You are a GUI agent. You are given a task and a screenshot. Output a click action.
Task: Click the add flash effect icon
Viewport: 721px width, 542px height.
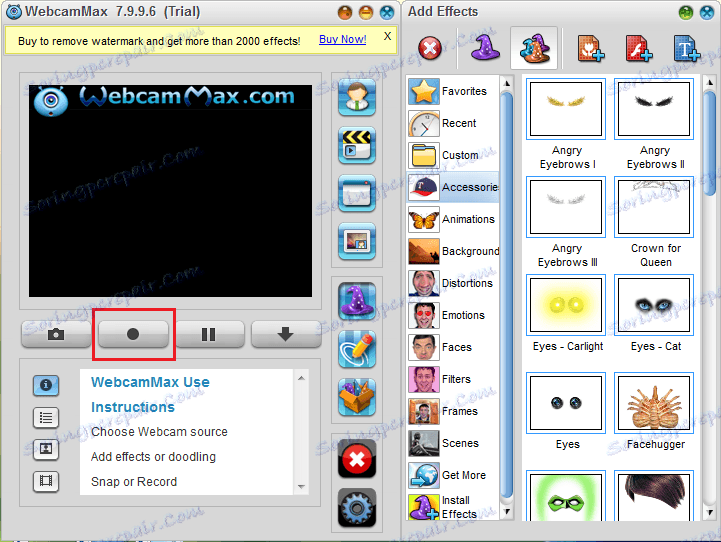coord(639,48)
